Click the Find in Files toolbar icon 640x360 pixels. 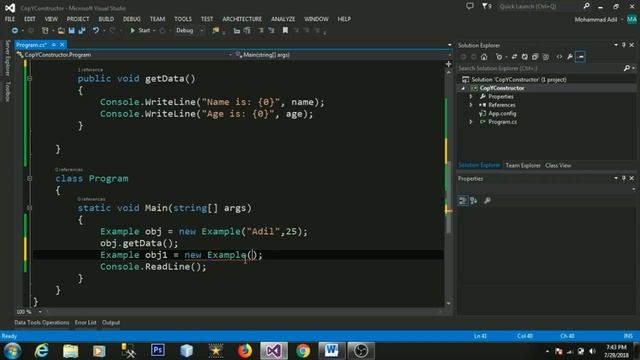pyautogui.click(x=216, y=31)
